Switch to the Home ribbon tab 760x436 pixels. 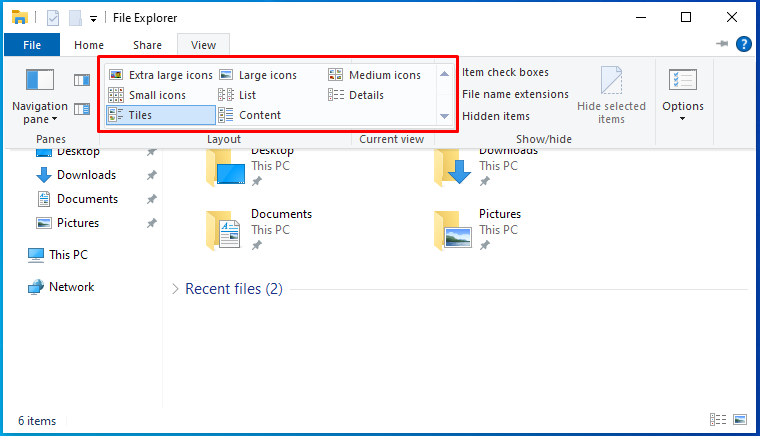[89, 45]
